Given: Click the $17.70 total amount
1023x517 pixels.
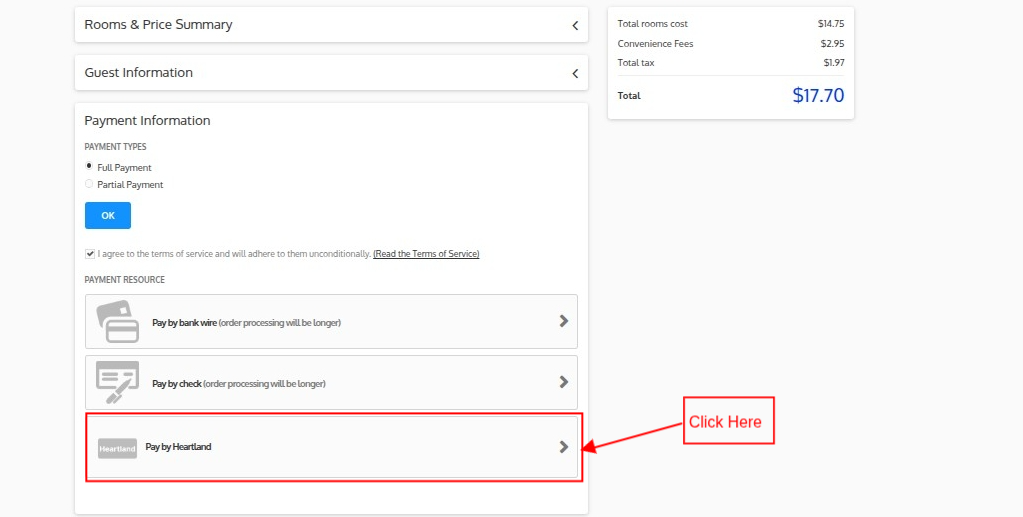Looking at the screenshot, I should (x=818, y=95).
